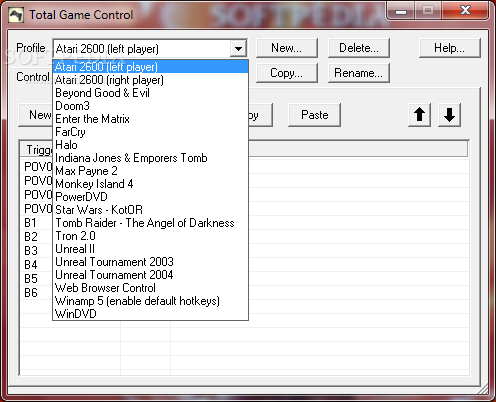Select the B4 trigger row
Screen dimensions: 496x402
(x=36, y=265)
